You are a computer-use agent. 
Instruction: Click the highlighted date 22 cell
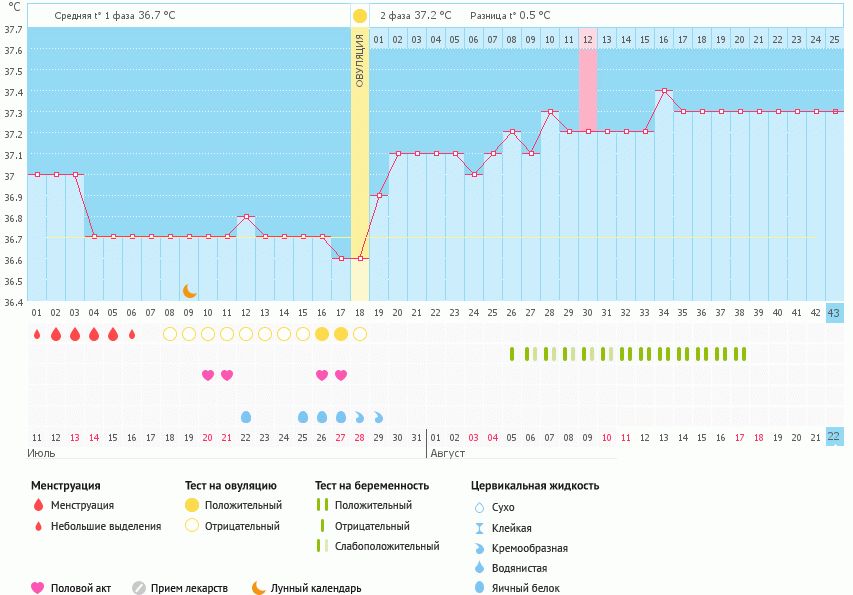point(834,437)
